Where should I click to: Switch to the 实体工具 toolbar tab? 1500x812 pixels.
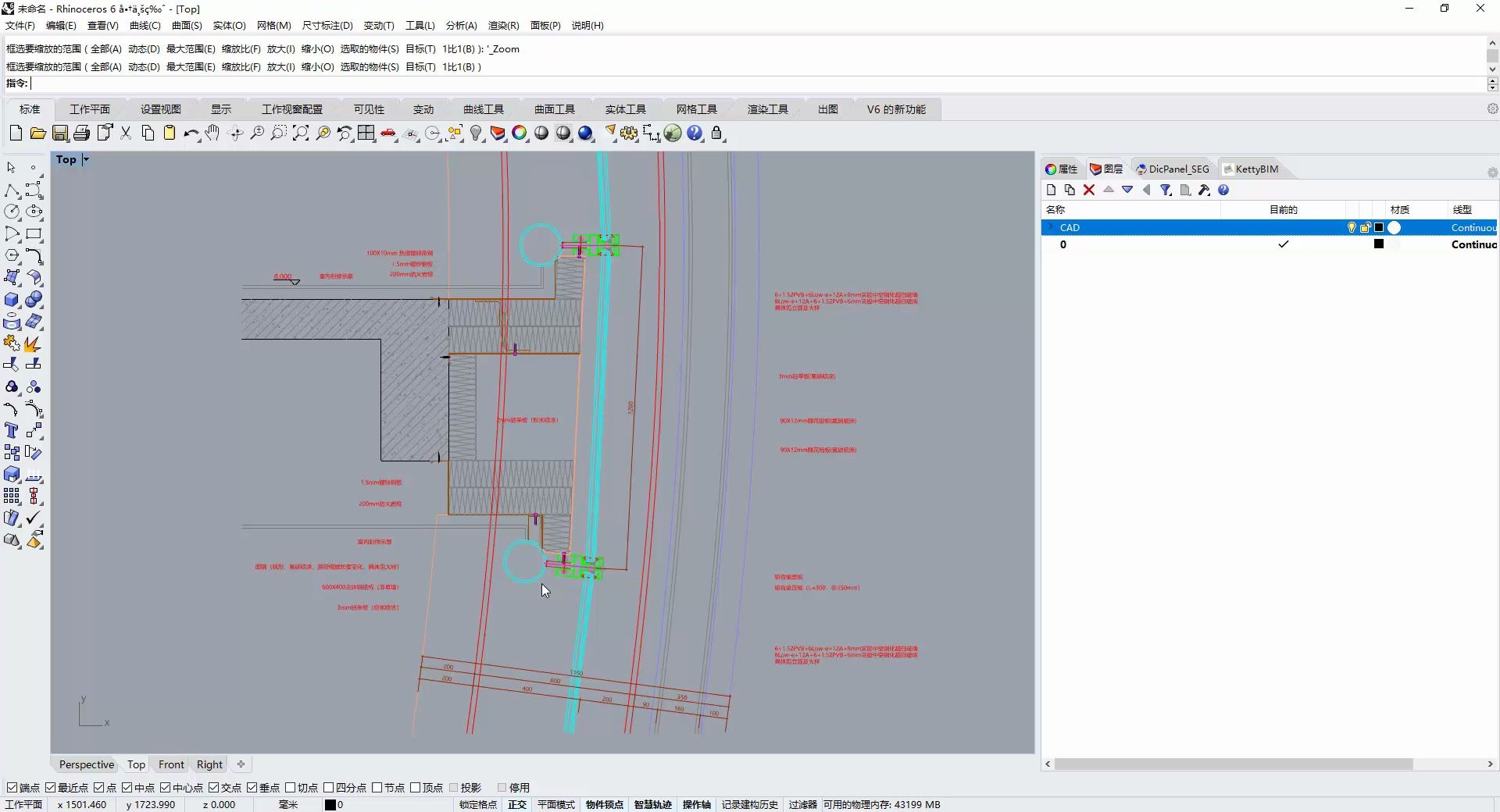pos(625,109)
